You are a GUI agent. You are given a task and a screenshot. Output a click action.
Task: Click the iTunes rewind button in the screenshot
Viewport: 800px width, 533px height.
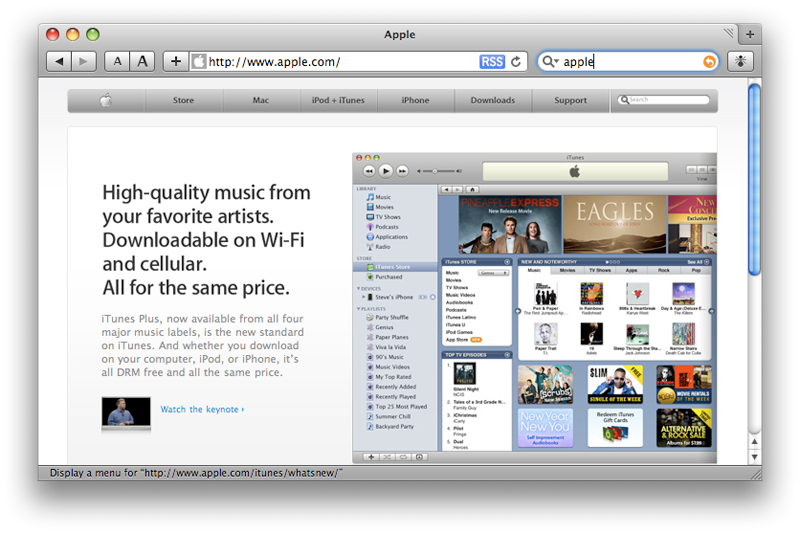pos(369,171)
